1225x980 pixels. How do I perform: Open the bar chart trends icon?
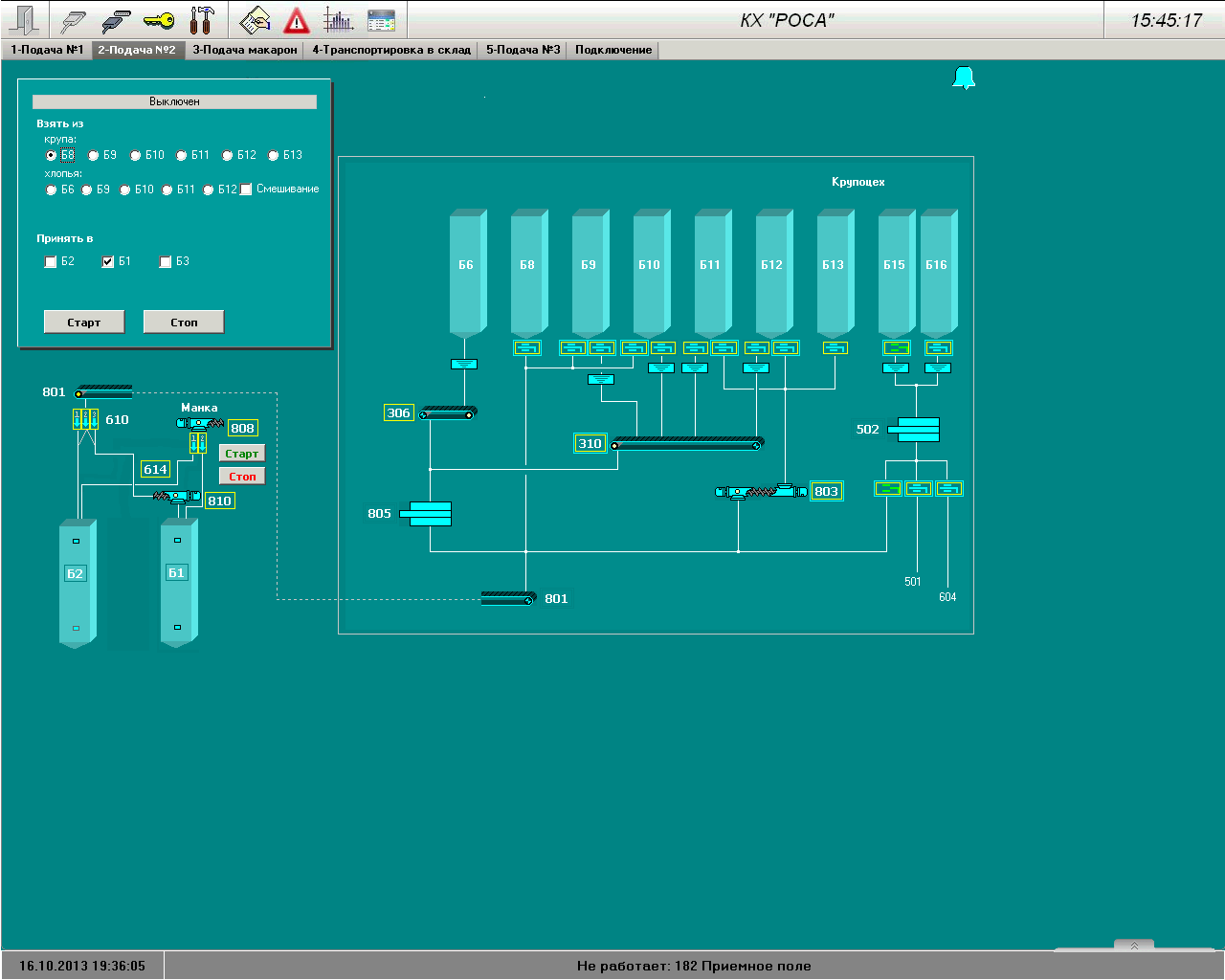coord(338,20)
